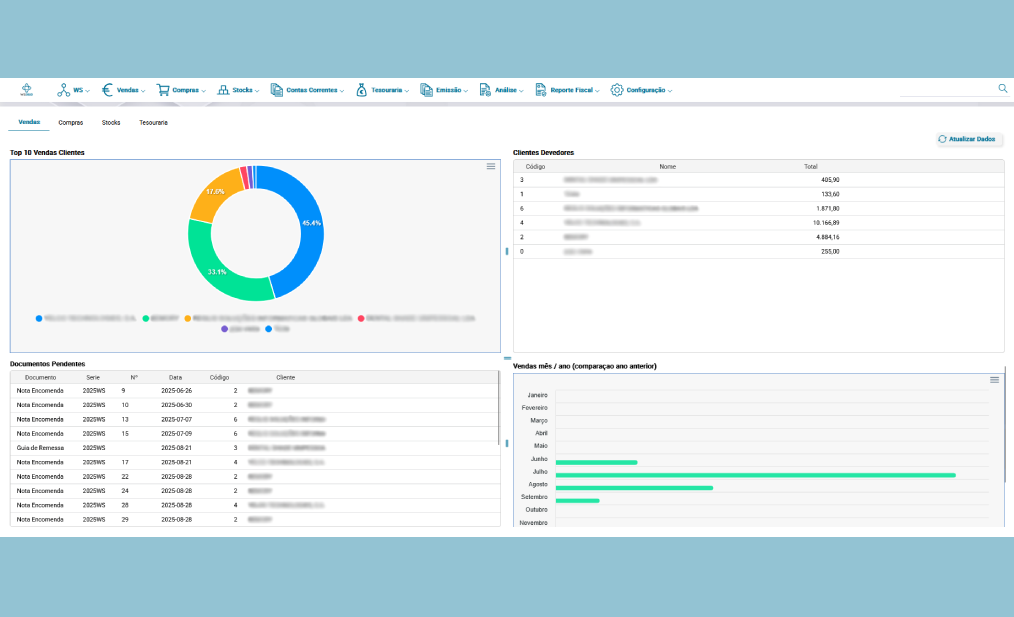Toggle the purple legend series in donut chart

225,328
